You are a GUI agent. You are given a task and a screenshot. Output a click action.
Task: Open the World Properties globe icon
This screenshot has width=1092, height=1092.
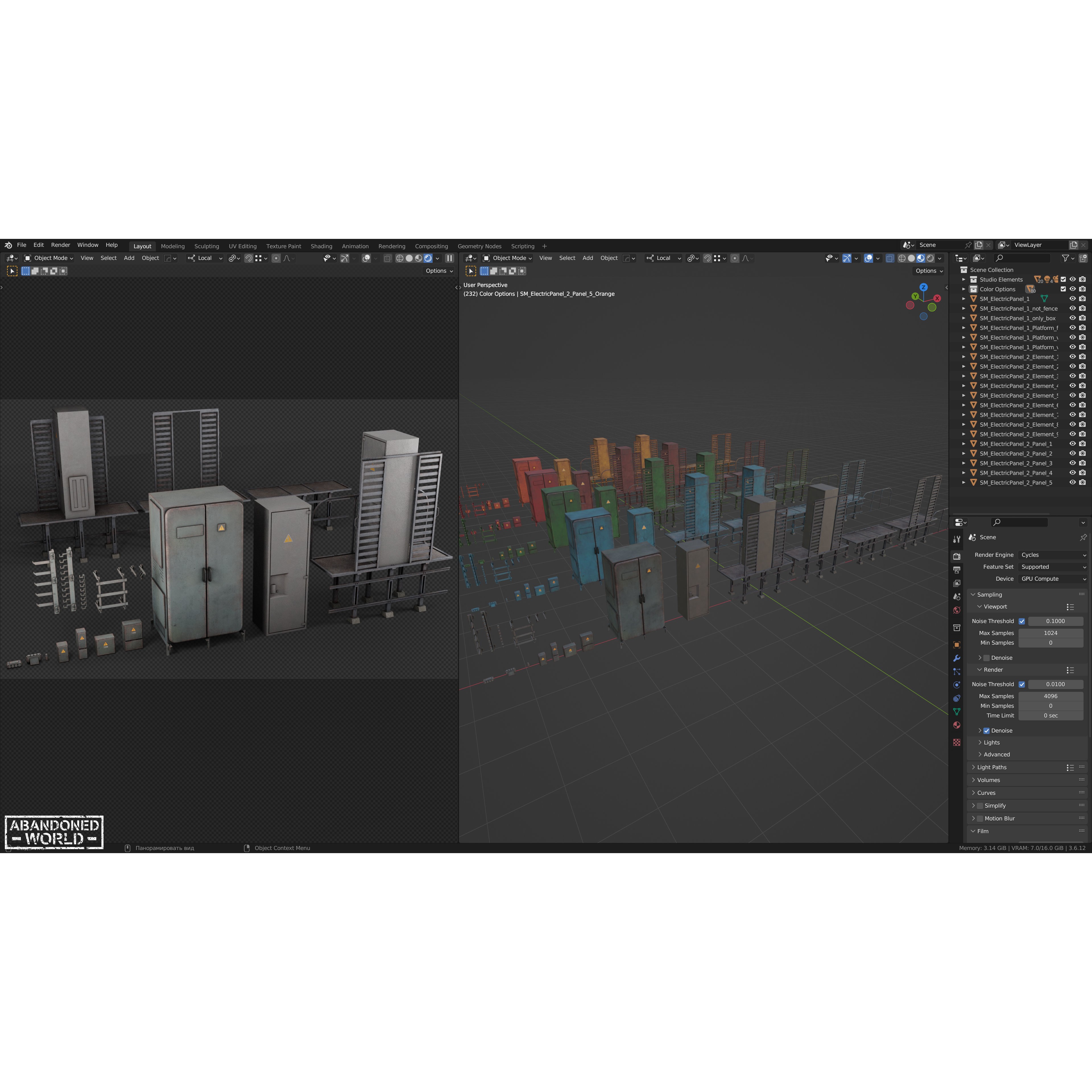(957, 609)
